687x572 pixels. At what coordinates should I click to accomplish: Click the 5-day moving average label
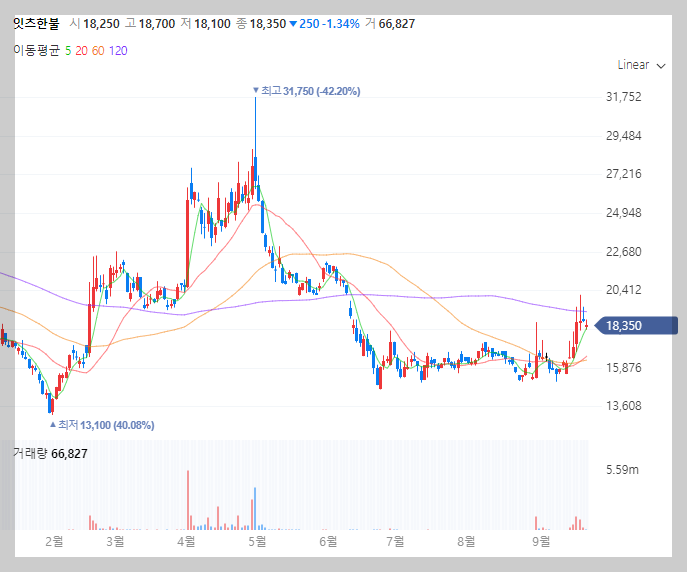point(68,51)
